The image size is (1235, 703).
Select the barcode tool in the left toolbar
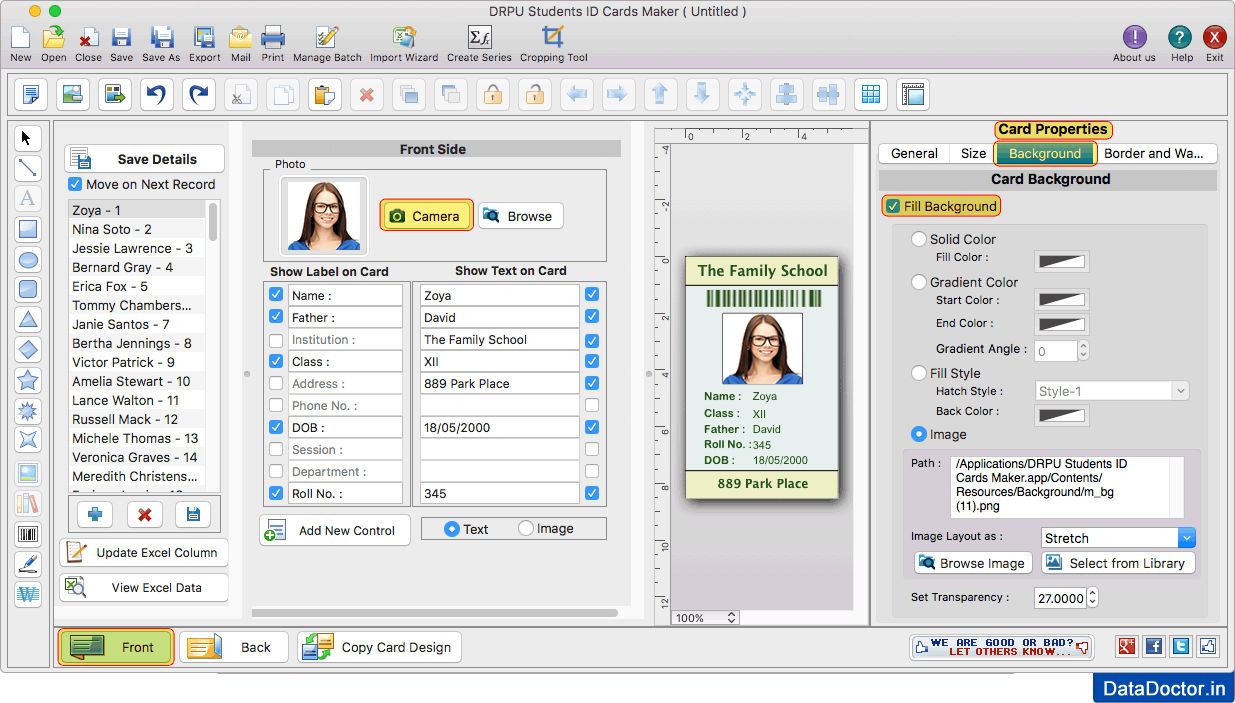coord(28,534)
